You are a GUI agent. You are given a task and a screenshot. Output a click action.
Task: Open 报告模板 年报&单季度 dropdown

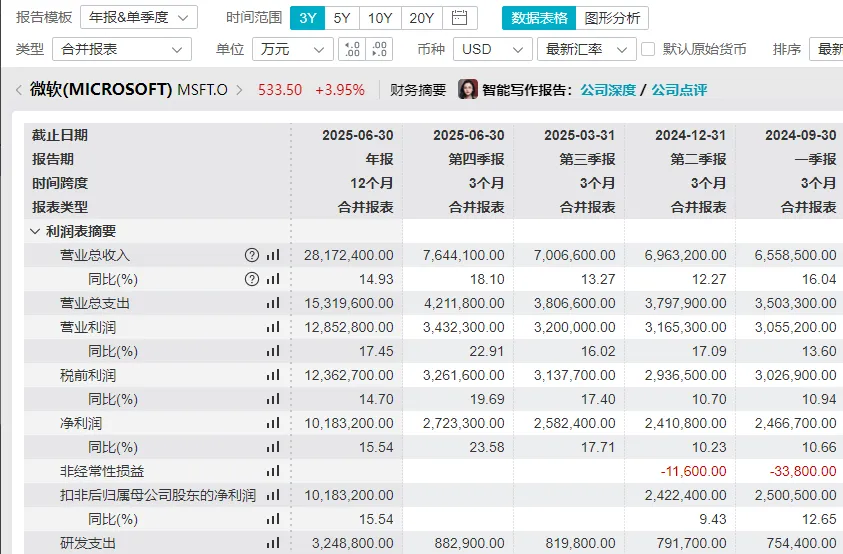tap(139, 18)
